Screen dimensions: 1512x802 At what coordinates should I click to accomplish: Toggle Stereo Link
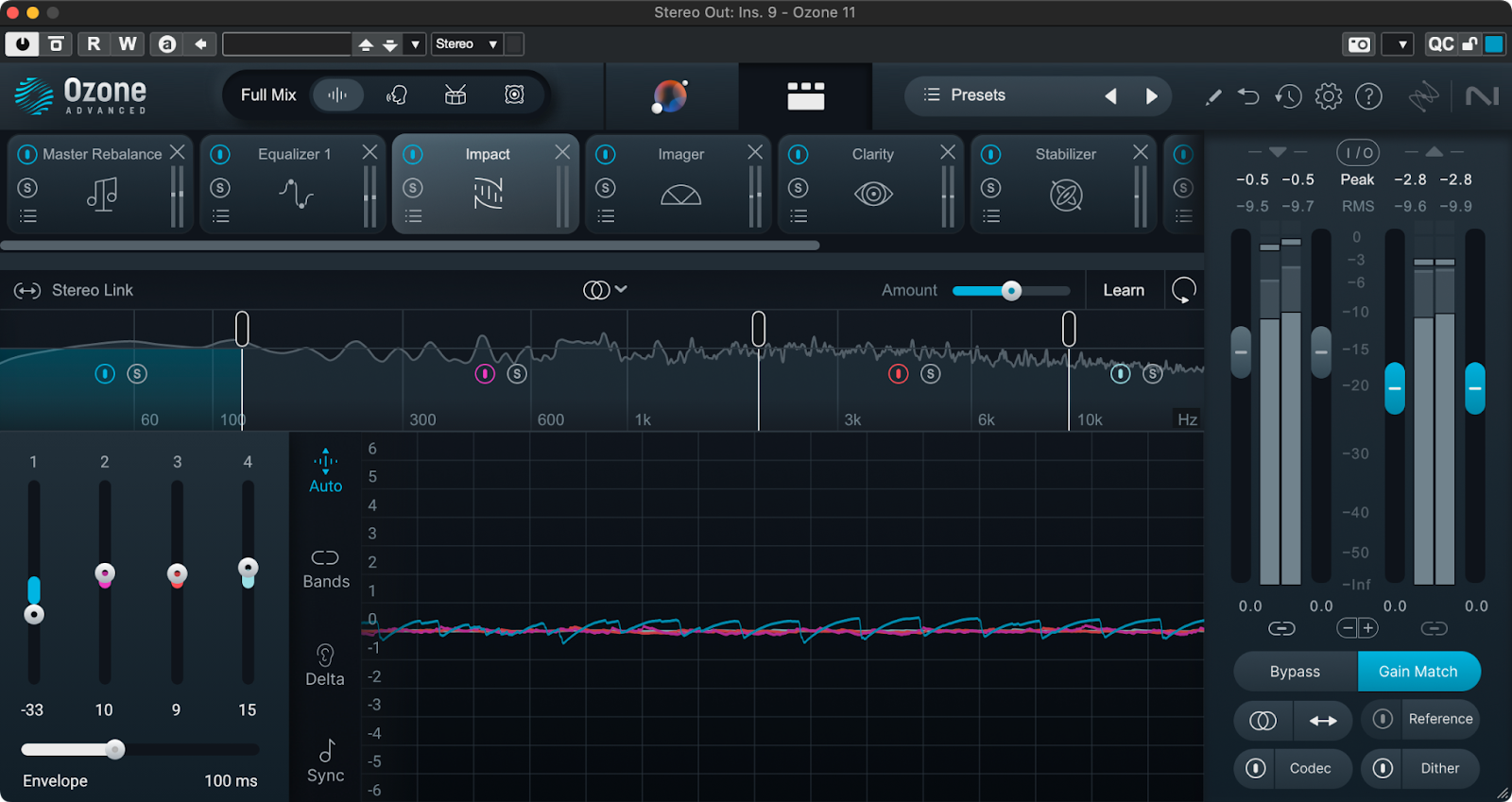pyautogui.click(x=74, y=290)
